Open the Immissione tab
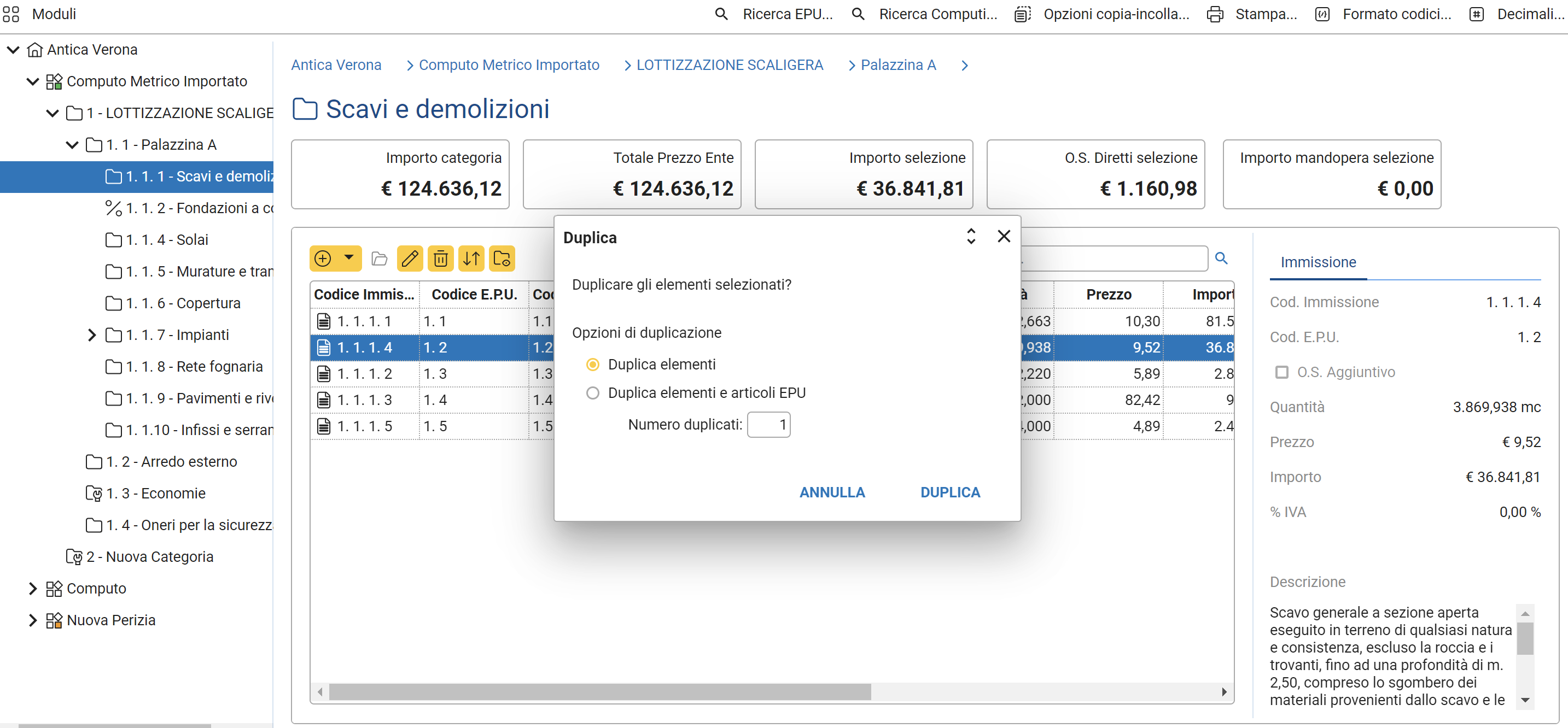This screenshot has height=728, width=1568. 1318,262
